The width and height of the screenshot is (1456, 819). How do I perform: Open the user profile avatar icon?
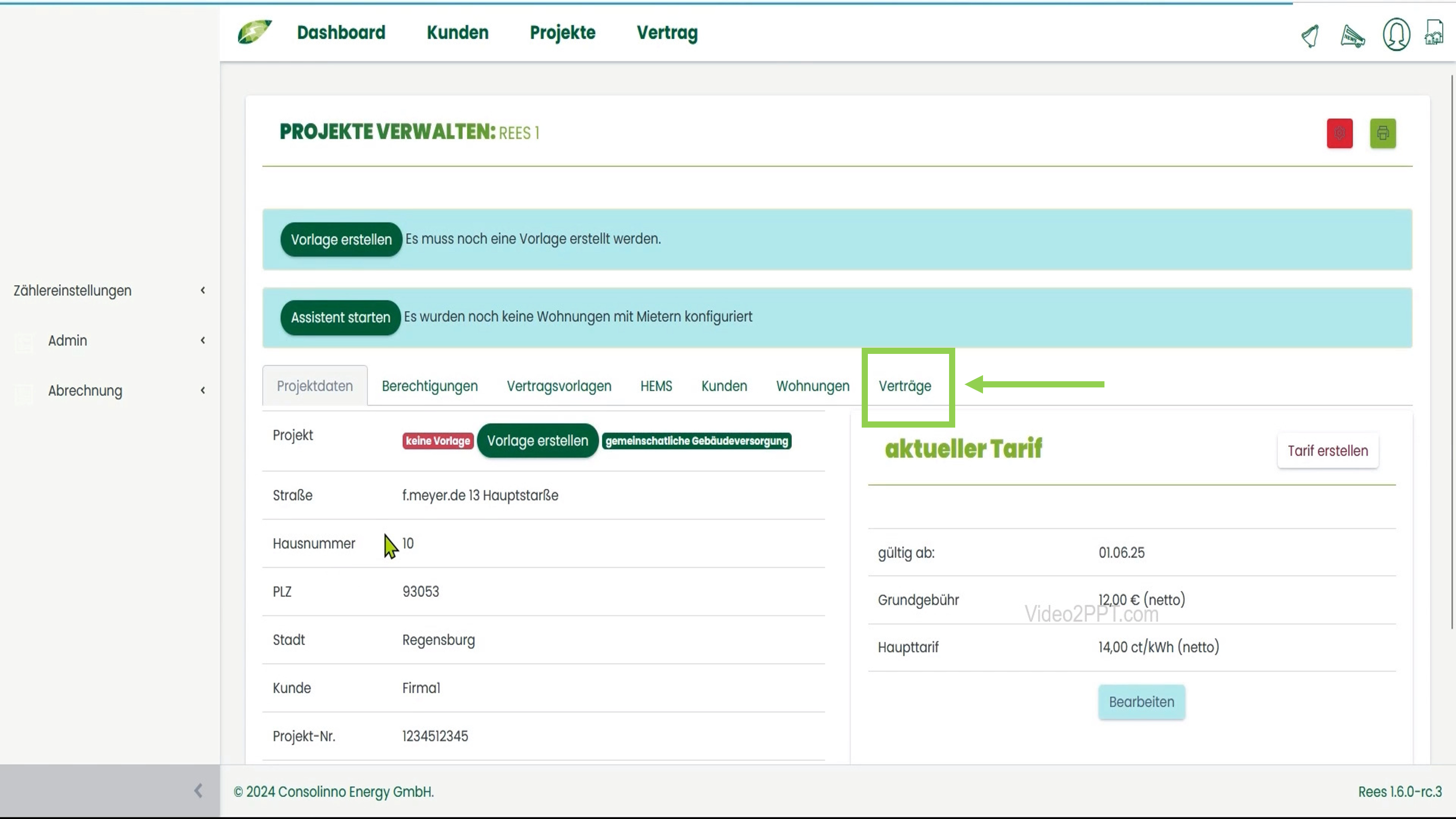[1396, 34]
